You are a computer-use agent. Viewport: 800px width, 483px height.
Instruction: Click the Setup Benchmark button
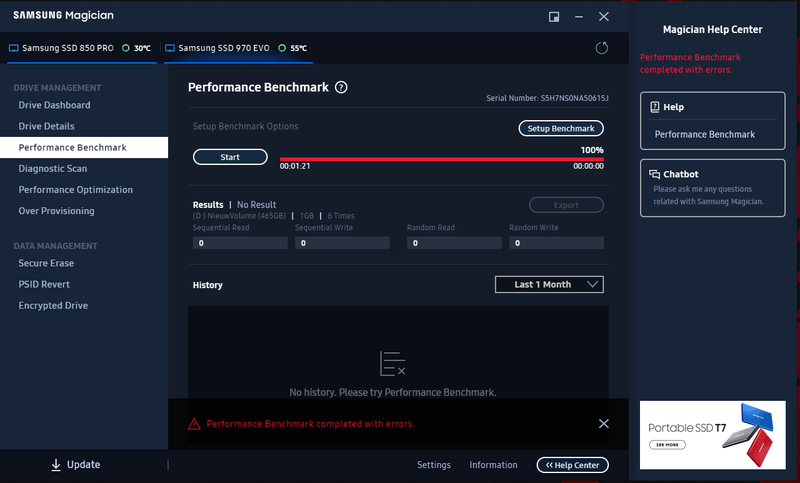pyautogui.click(x=561, y=129)
